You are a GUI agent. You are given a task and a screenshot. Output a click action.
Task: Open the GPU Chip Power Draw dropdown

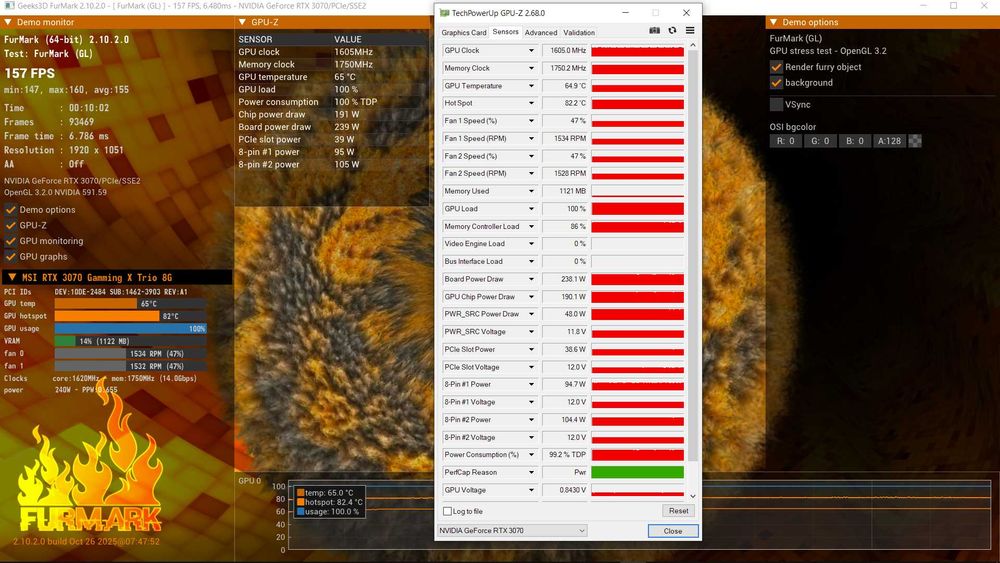(531, 296)
